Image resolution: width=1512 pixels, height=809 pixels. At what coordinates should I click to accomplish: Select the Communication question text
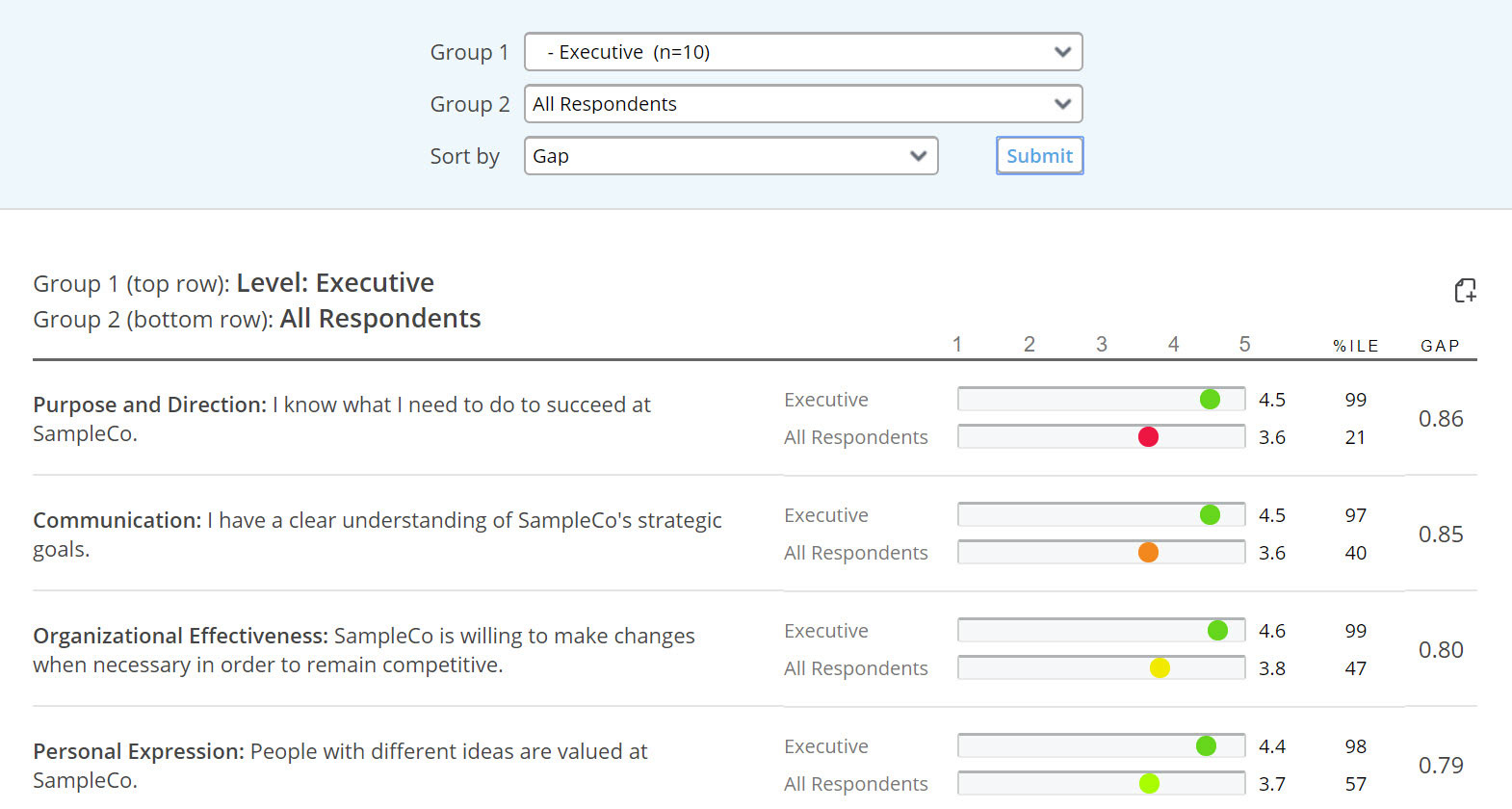point(377,535)
